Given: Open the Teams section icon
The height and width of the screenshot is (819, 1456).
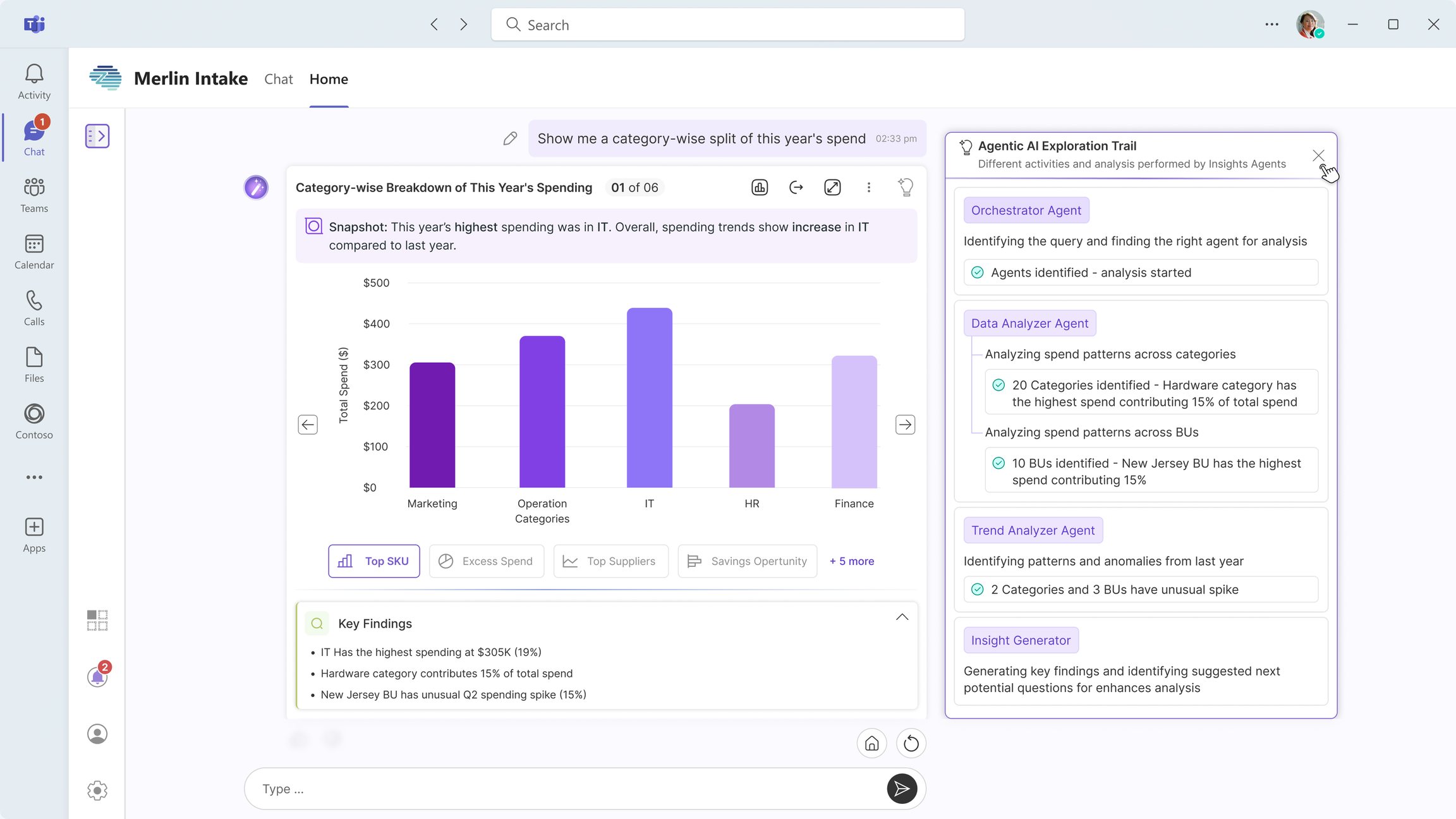Looking at the screenshot, I should pyautogui.click(x=34, y=195).
